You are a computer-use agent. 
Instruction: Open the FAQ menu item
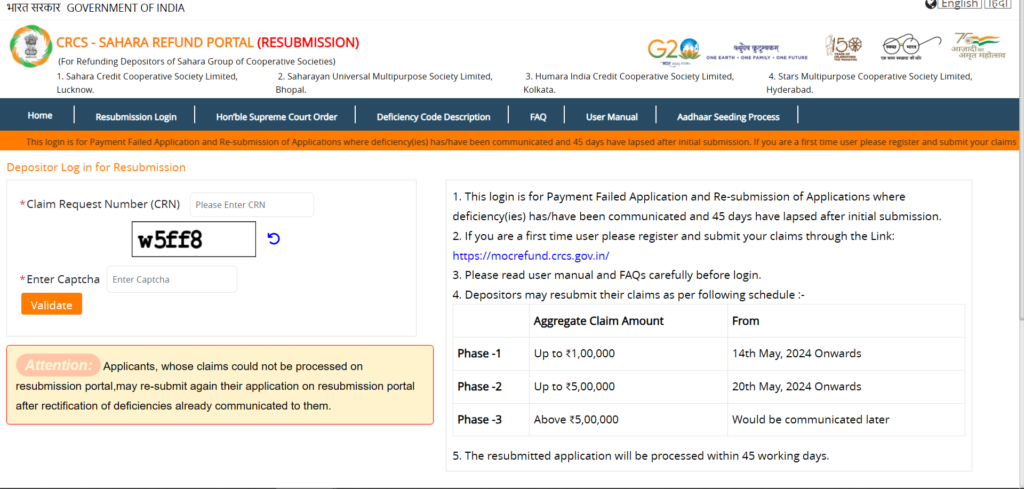click(538, 117)
